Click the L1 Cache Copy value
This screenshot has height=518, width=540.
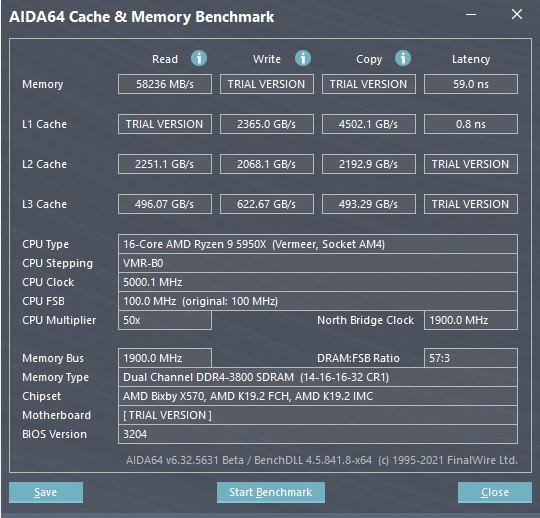tap(368, 124)
